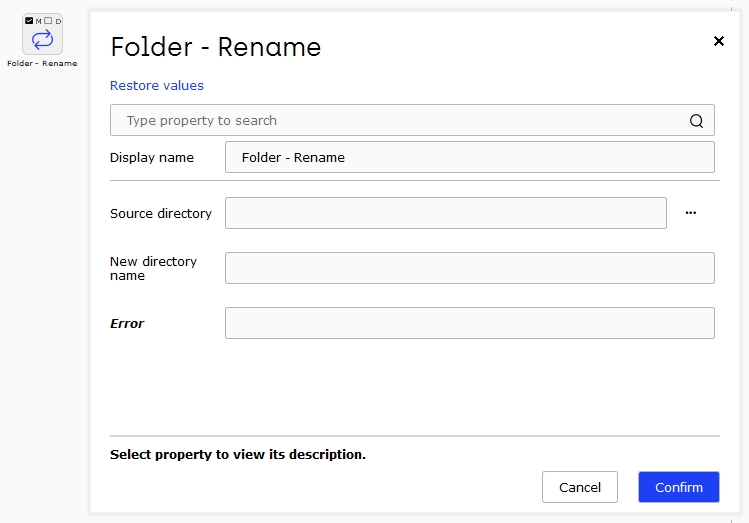Select the Display name property label
The image size is (749, 523).
pos(152,158)
